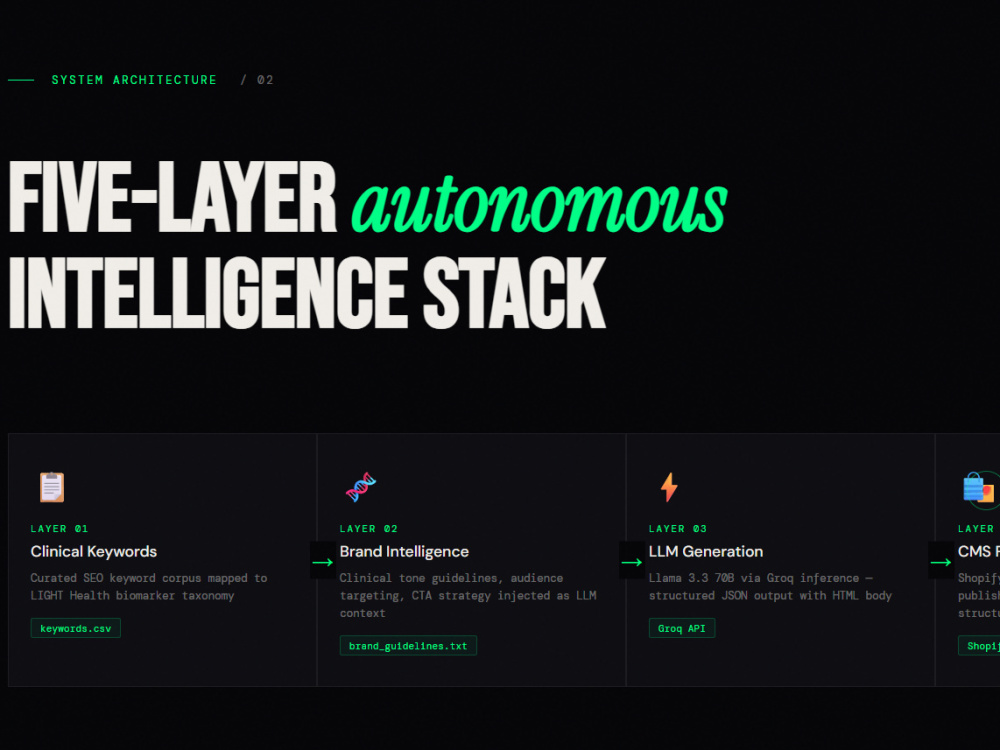Click the 'Clinical tone guidelines' description

click(468, 595)
